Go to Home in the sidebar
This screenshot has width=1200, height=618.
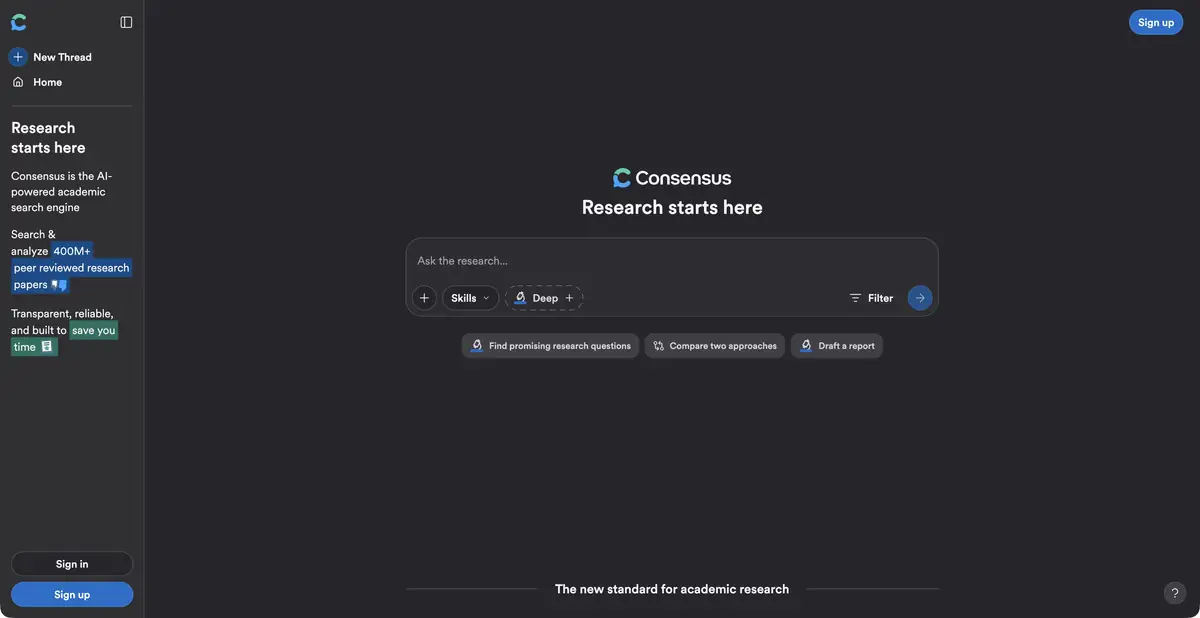(37, 82)
